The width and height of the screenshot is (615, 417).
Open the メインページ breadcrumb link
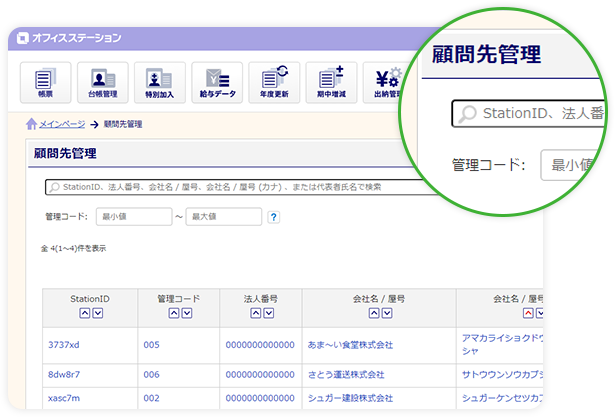[x=62, y=124]
